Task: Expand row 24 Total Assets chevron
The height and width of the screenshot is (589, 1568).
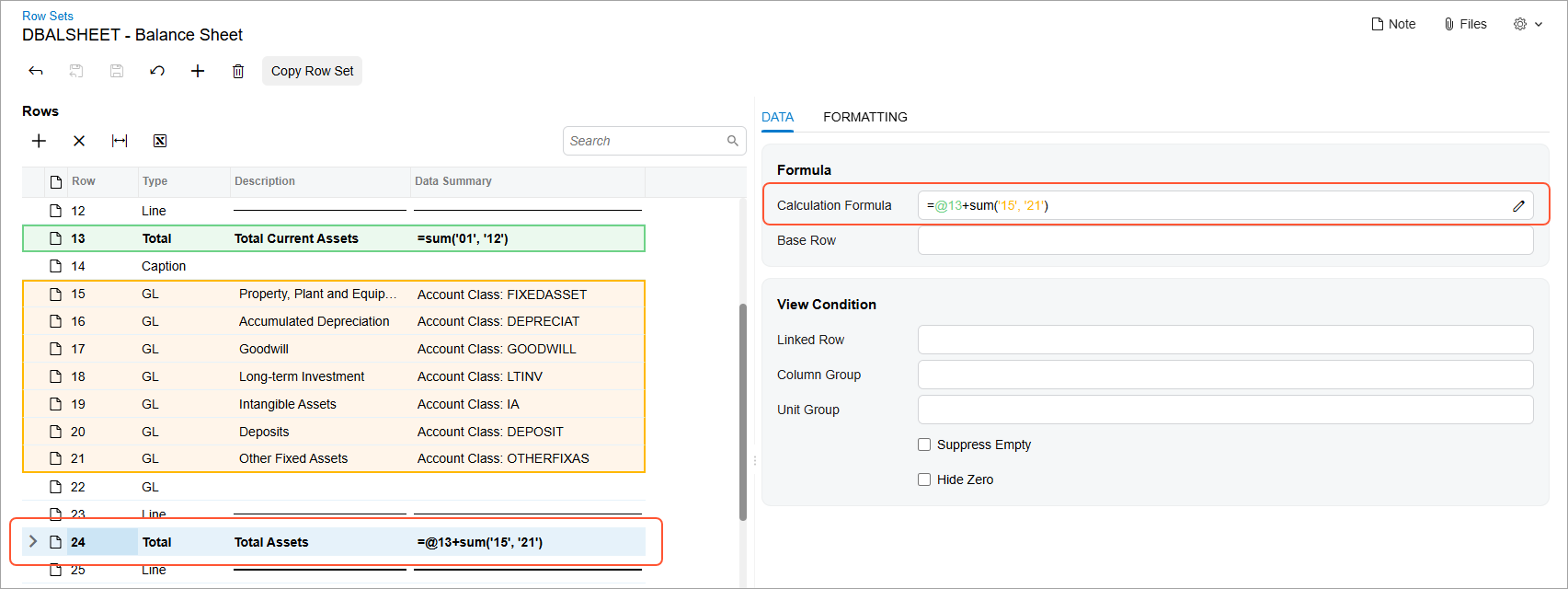Action: click(x=33, y=541)
